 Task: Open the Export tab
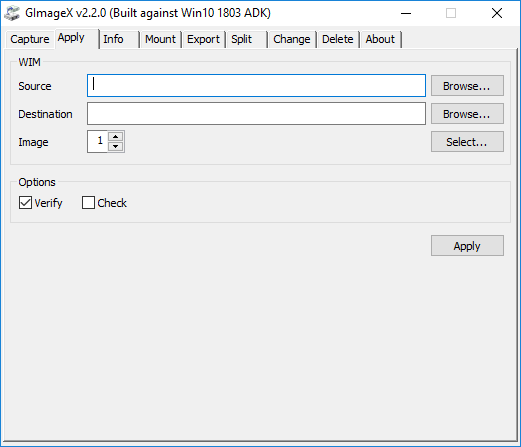pos(203,39)
